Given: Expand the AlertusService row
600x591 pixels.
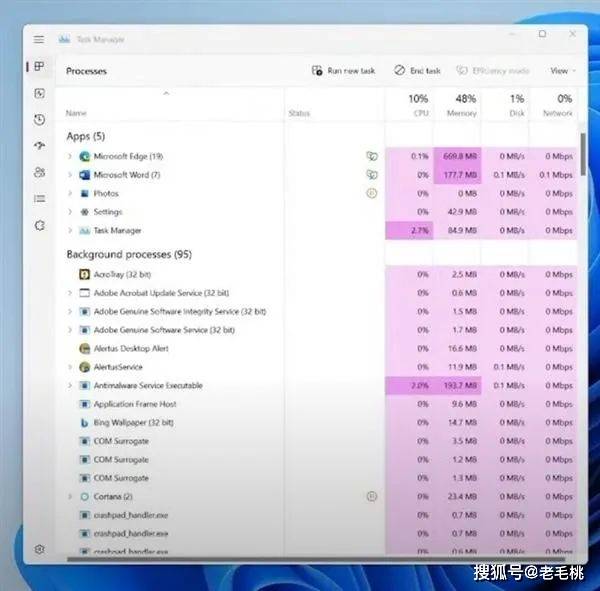Looking at the screenshot, I should point(70,367).
